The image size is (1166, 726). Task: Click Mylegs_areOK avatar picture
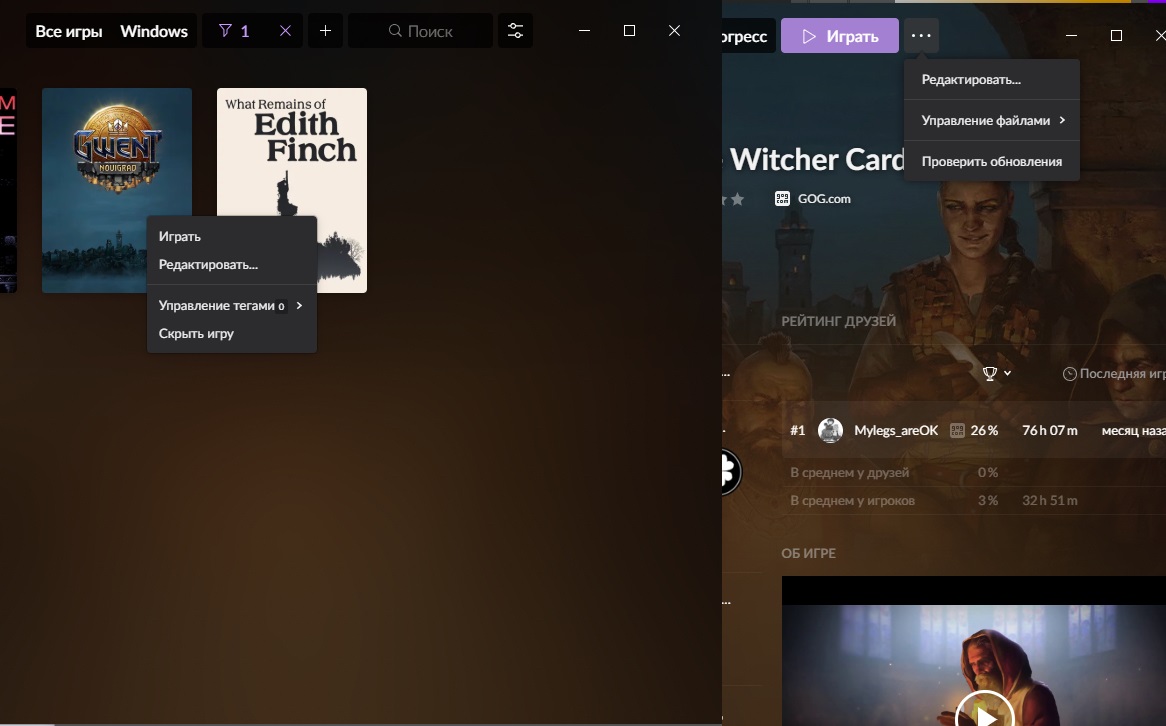click(x=830, y=431)
